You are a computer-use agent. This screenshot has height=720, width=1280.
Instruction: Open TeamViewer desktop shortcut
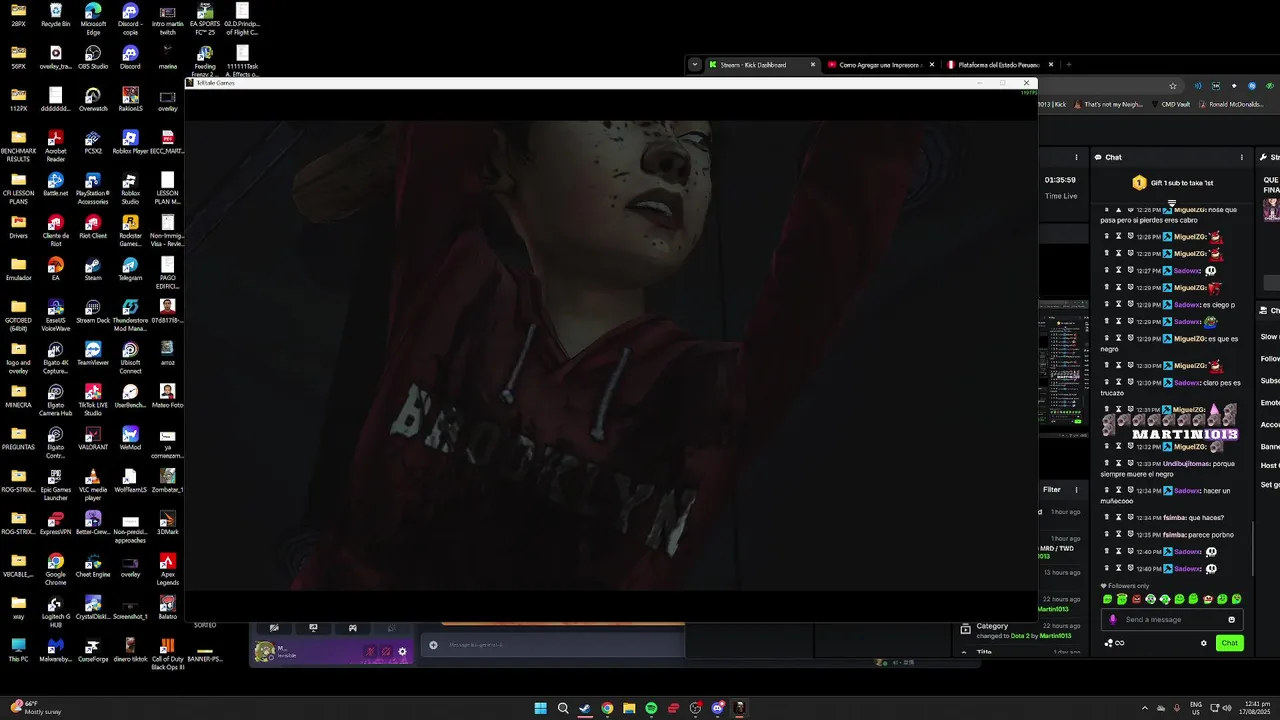pyautogui.click(x=93, y=354)
